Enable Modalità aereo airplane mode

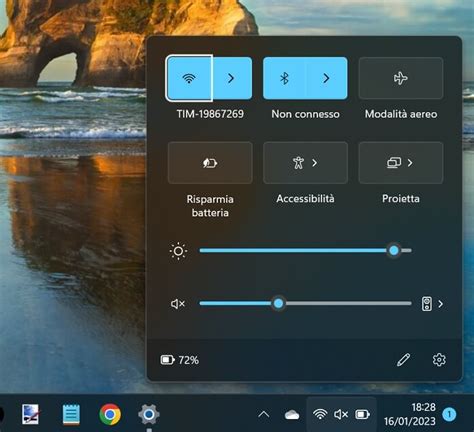coord(401,78)
